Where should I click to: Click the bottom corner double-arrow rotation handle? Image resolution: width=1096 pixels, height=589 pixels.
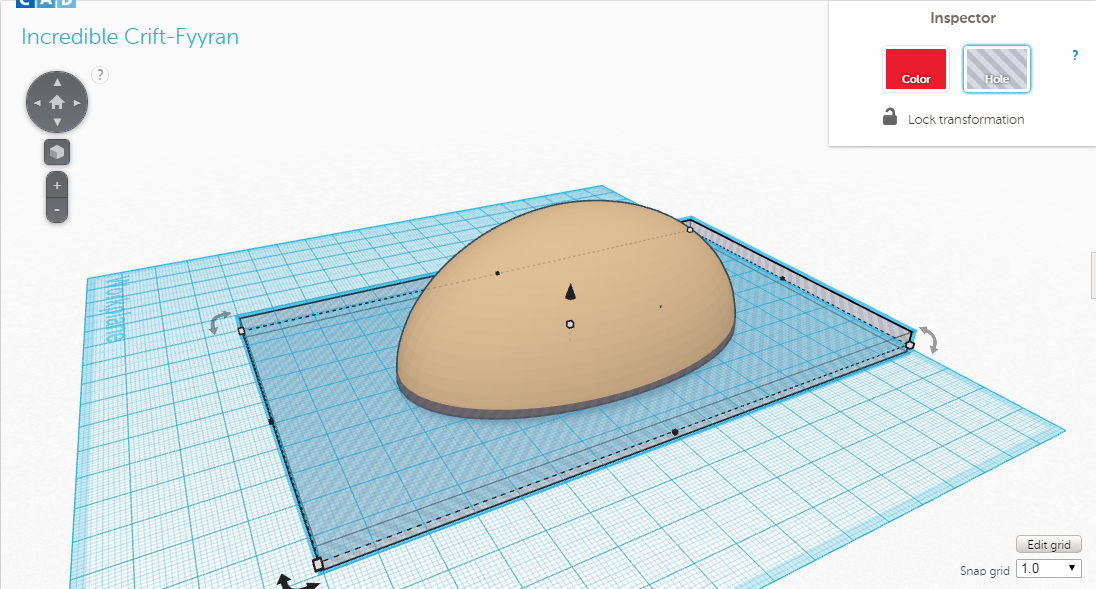[297, 581]
